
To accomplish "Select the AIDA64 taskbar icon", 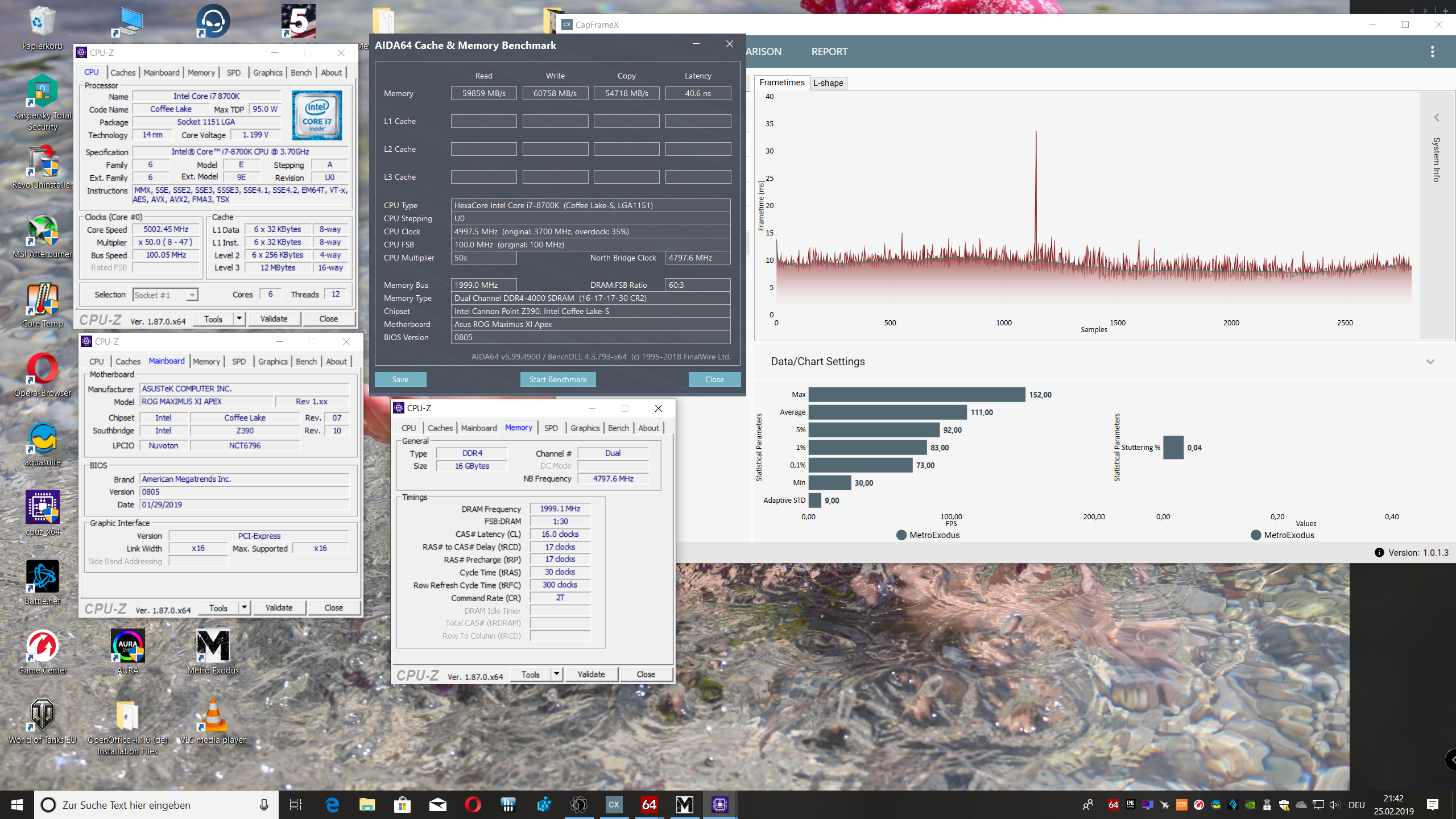I will [648, 805].
